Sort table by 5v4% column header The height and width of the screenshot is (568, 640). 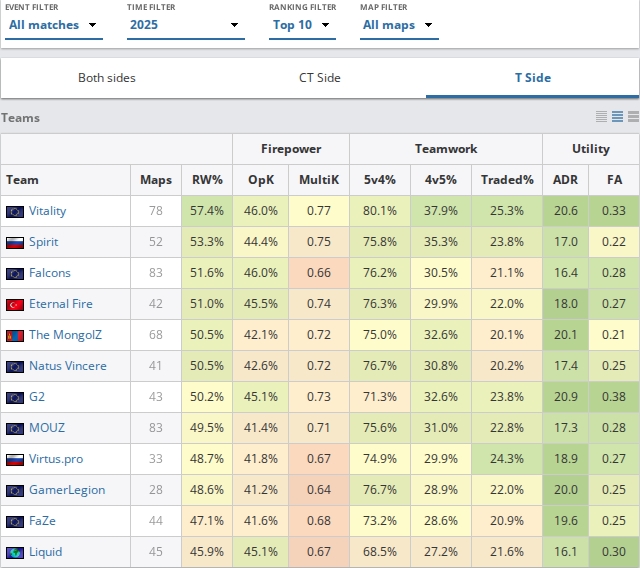(x=380, y=180)
